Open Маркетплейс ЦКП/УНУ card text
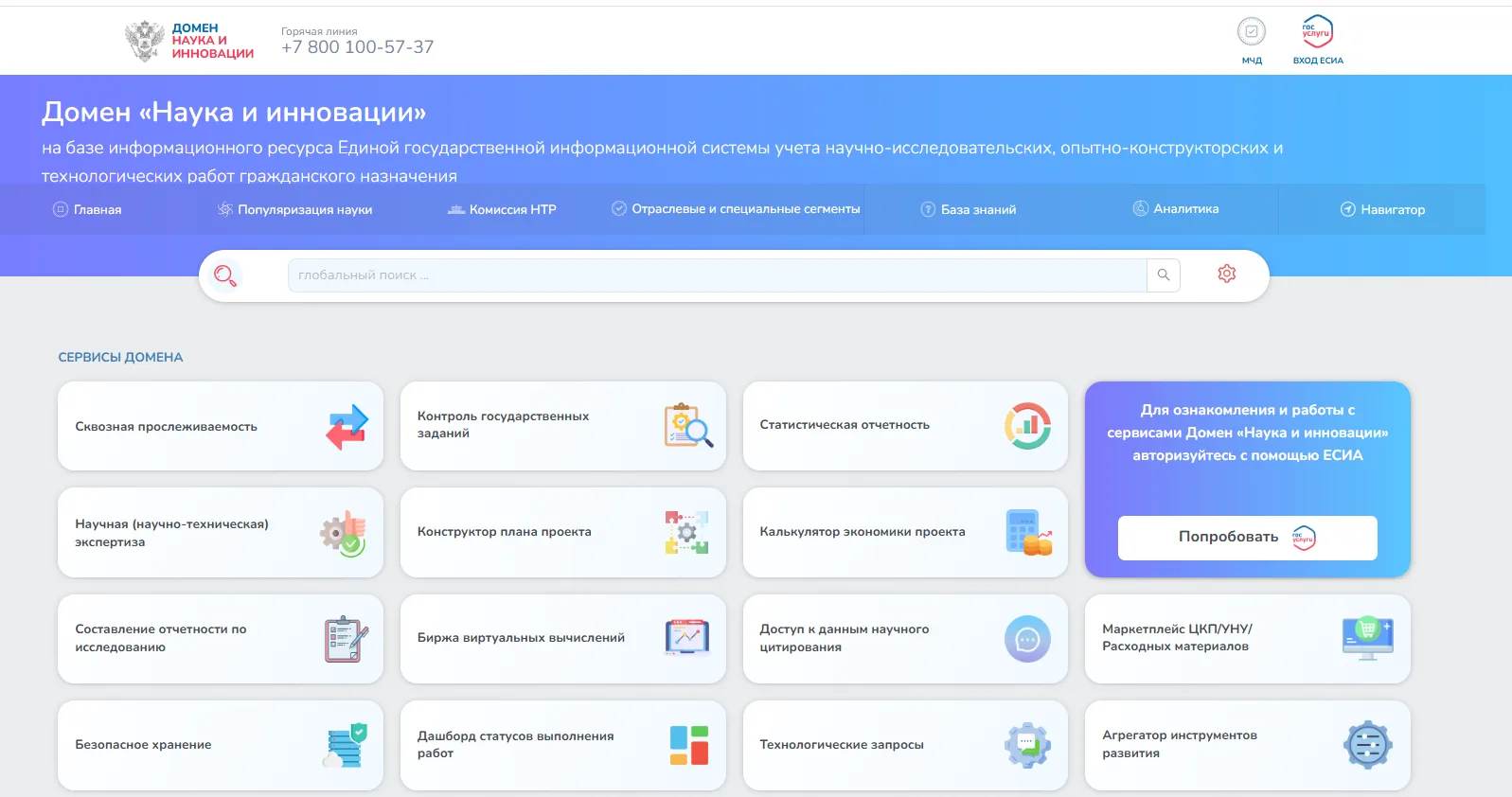The image size is (1512, 797). (x=1177, y=637)
